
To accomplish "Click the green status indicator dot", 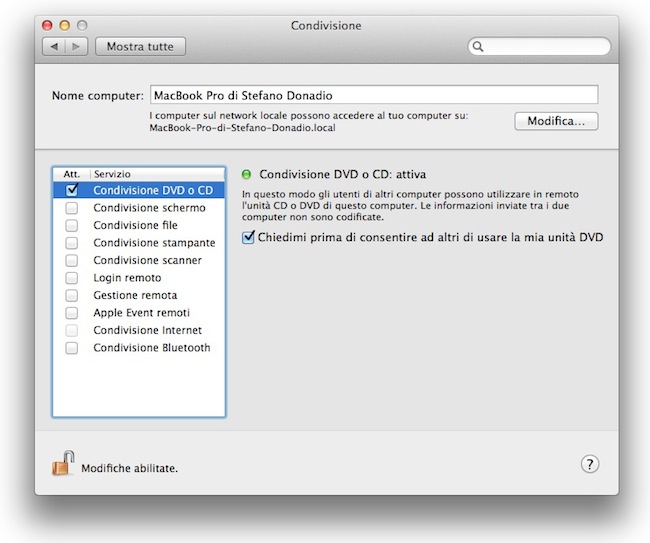I will (247, 173).
